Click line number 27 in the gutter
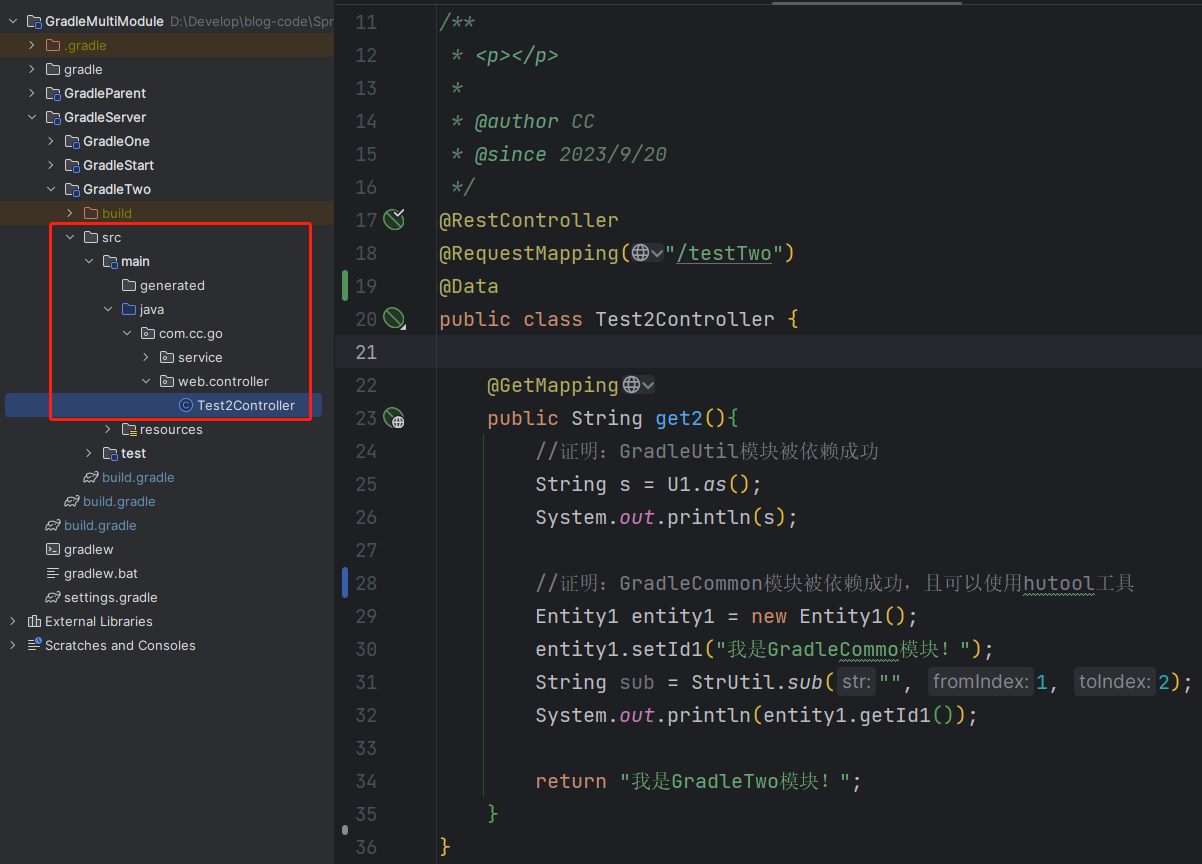 pos(366,550)
